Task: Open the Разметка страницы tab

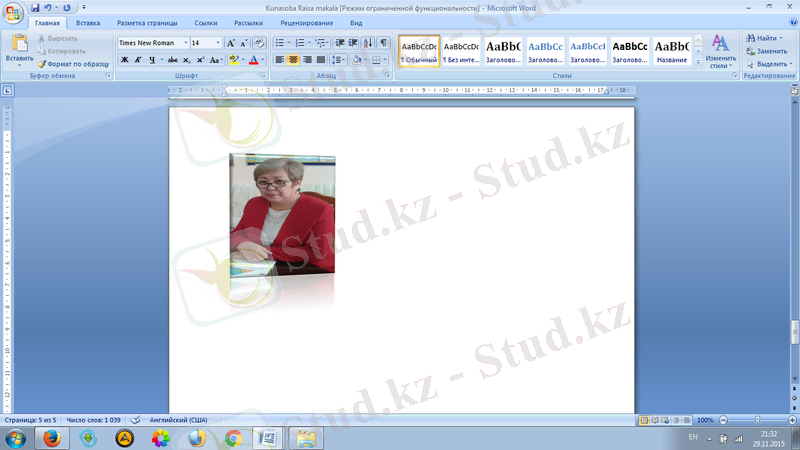Action: 146,22
